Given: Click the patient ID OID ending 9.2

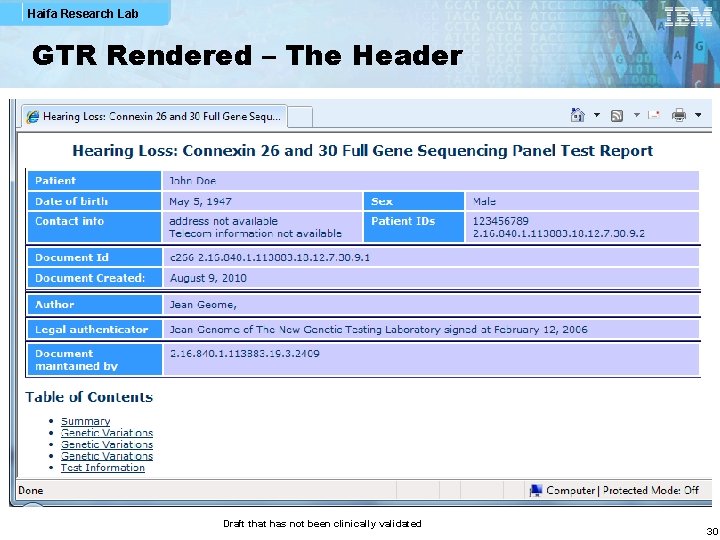Looking at the screenshot, I should pyautogui.click(x=559, y=233).
